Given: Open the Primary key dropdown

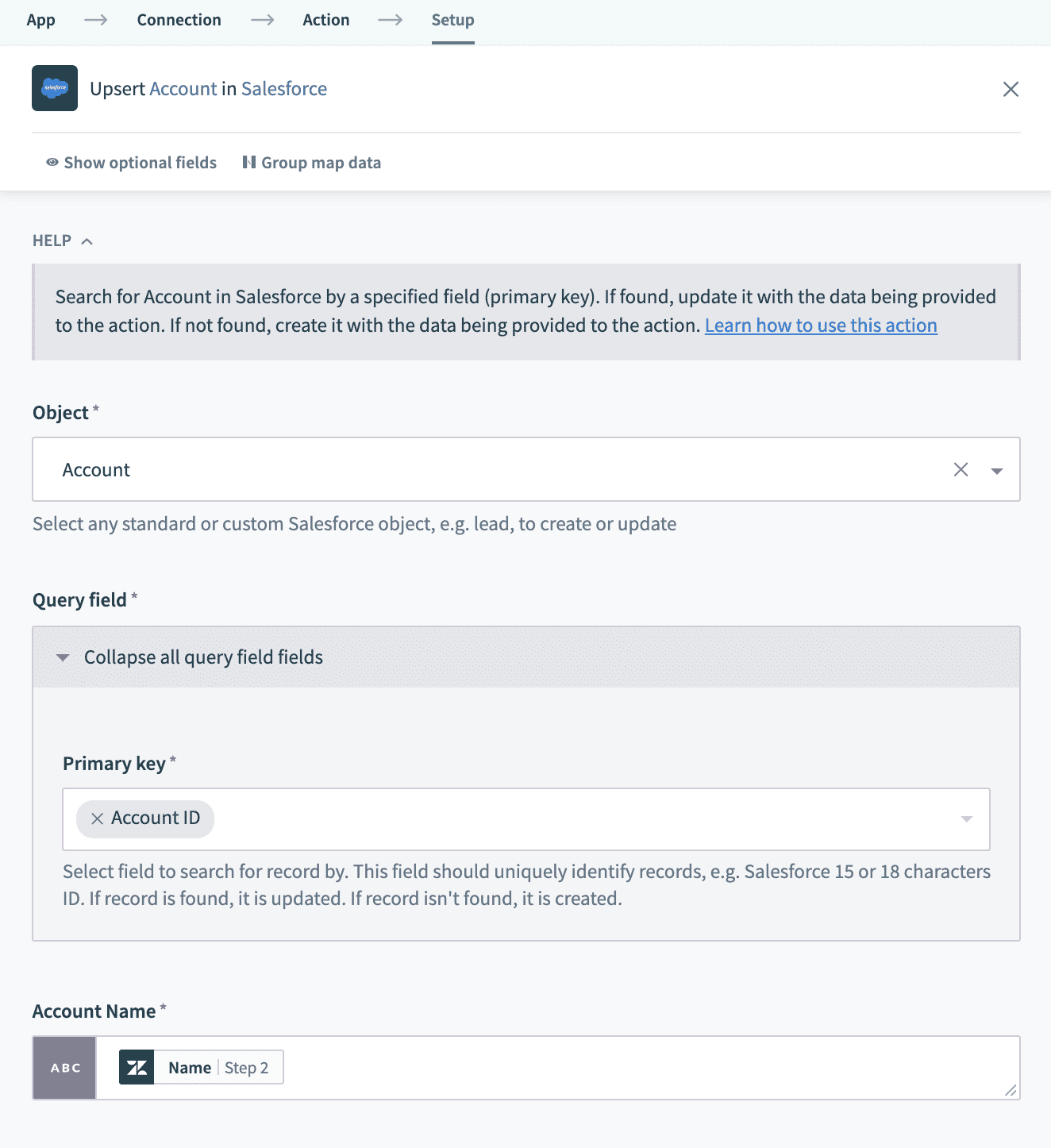Looking at the screenshot, I should [x=966, y=819].
